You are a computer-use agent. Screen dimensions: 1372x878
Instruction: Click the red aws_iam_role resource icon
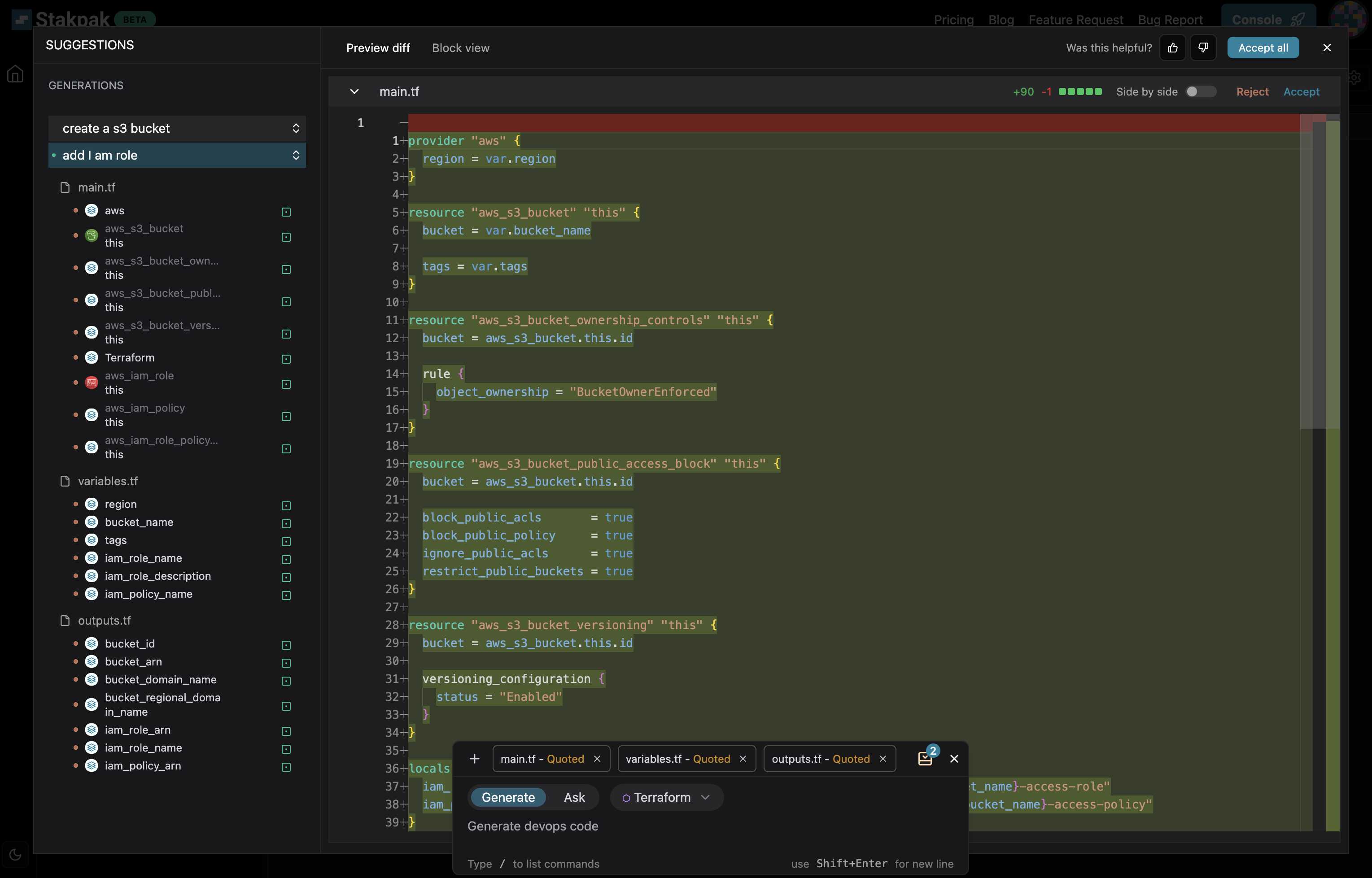pos(91,382)
